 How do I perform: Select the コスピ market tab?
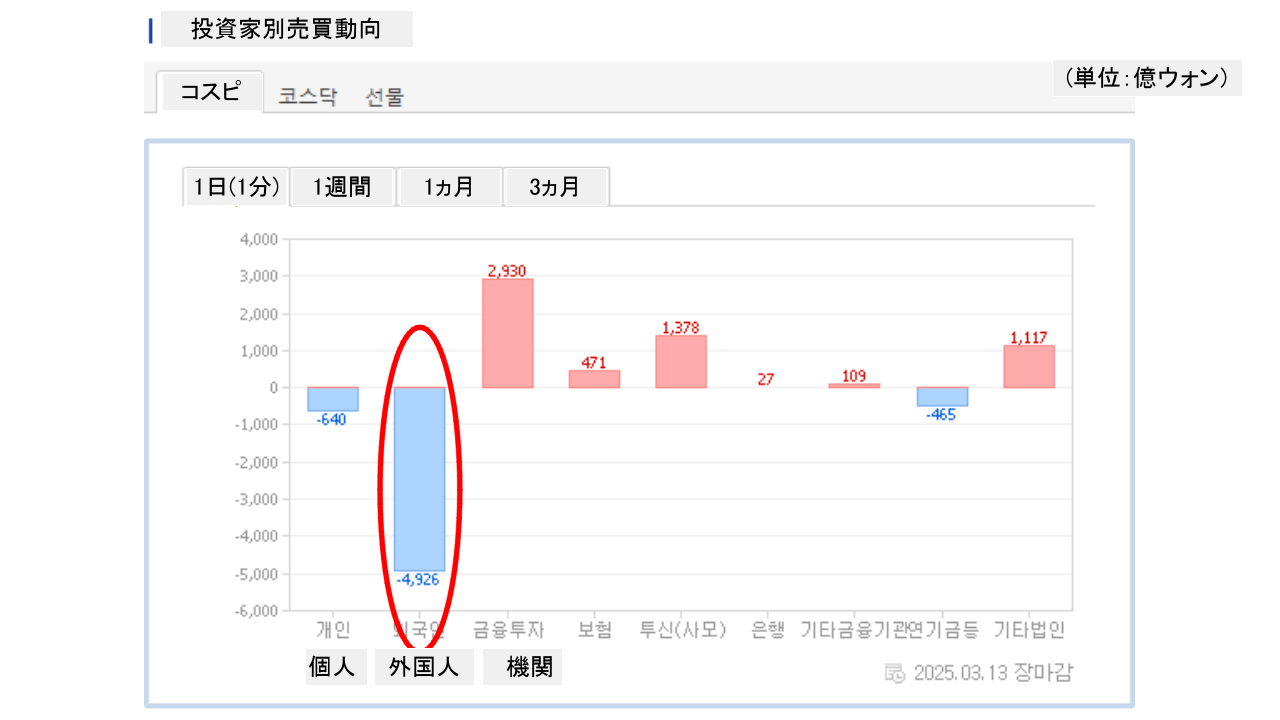(211, 92)
